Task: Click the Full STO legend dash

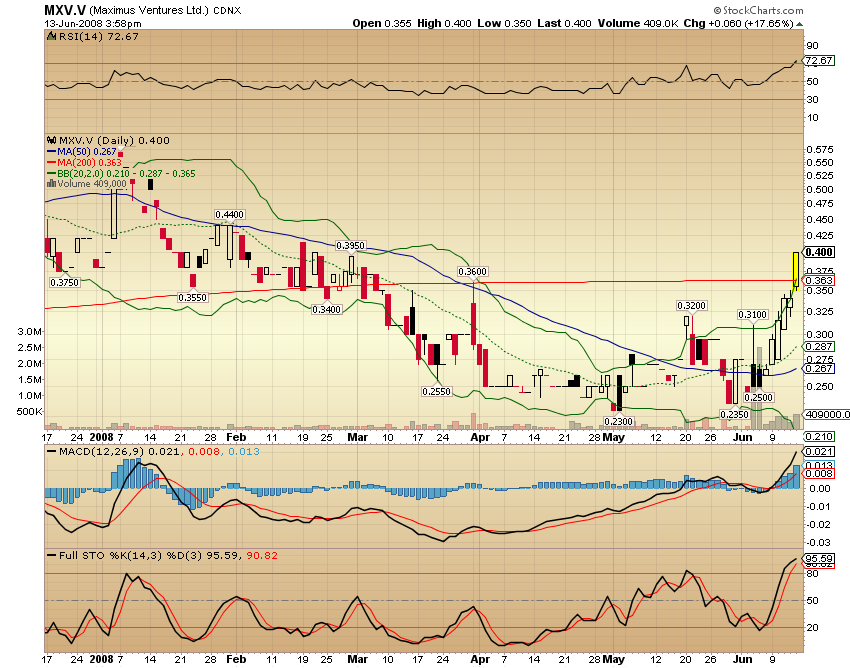Action: coord(51,554)
